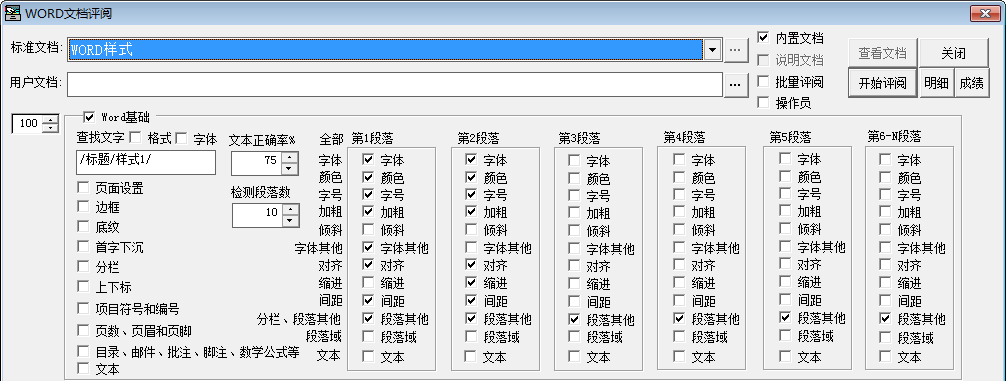Uncheck 段落其他 under 第6-N段落
This screenshot has height=381, width=1006.
point(885,318)
